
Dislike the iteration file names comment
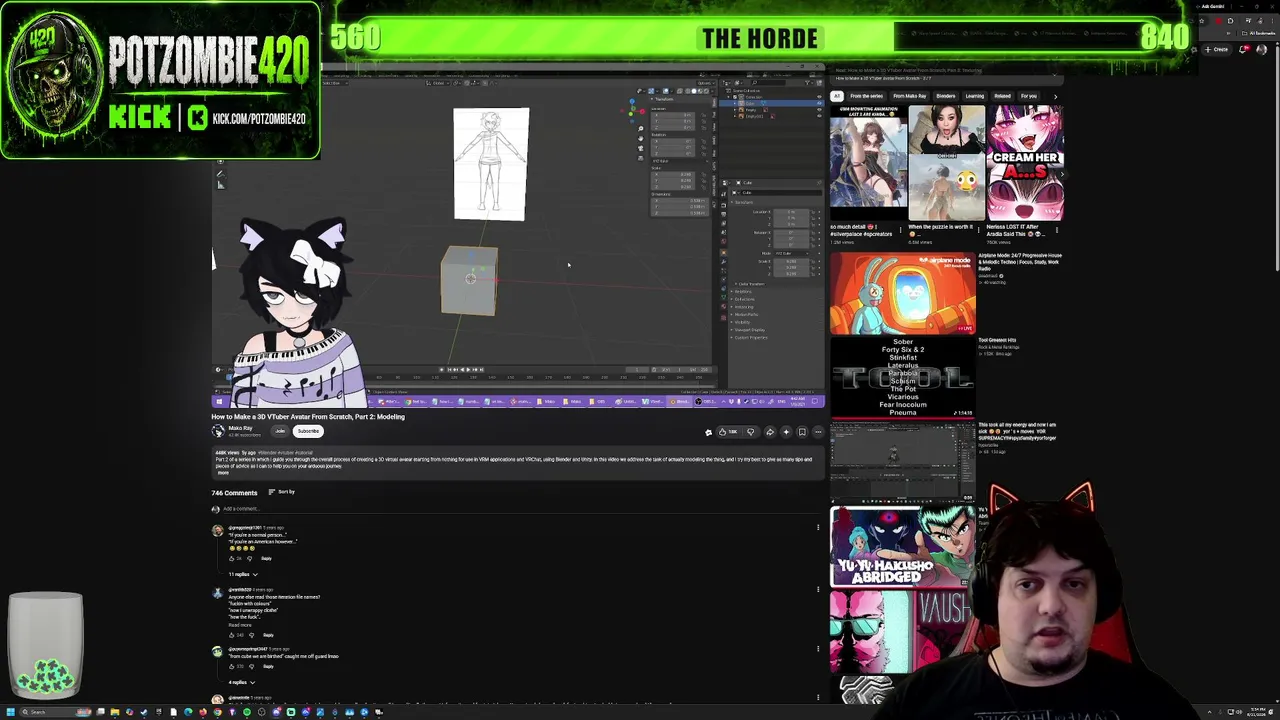click(x=251, y=635)
